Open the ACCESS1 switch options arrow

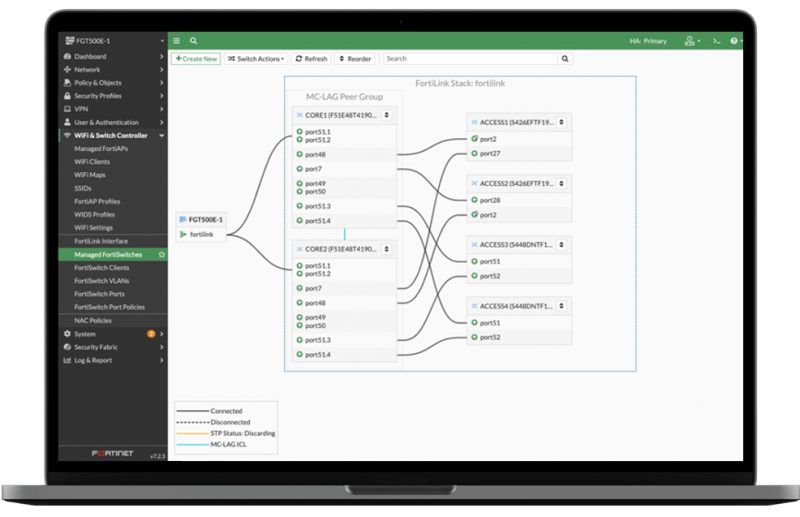[x=561, y=122]
